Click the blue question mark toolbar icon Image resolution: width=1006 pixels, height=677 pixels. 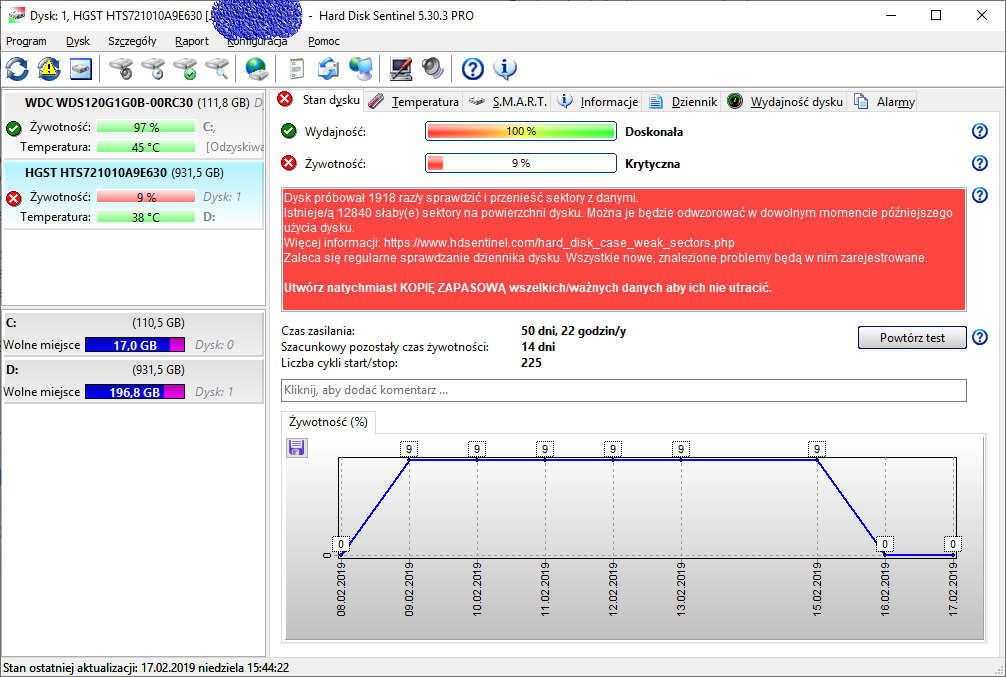[x=473, y=69]
